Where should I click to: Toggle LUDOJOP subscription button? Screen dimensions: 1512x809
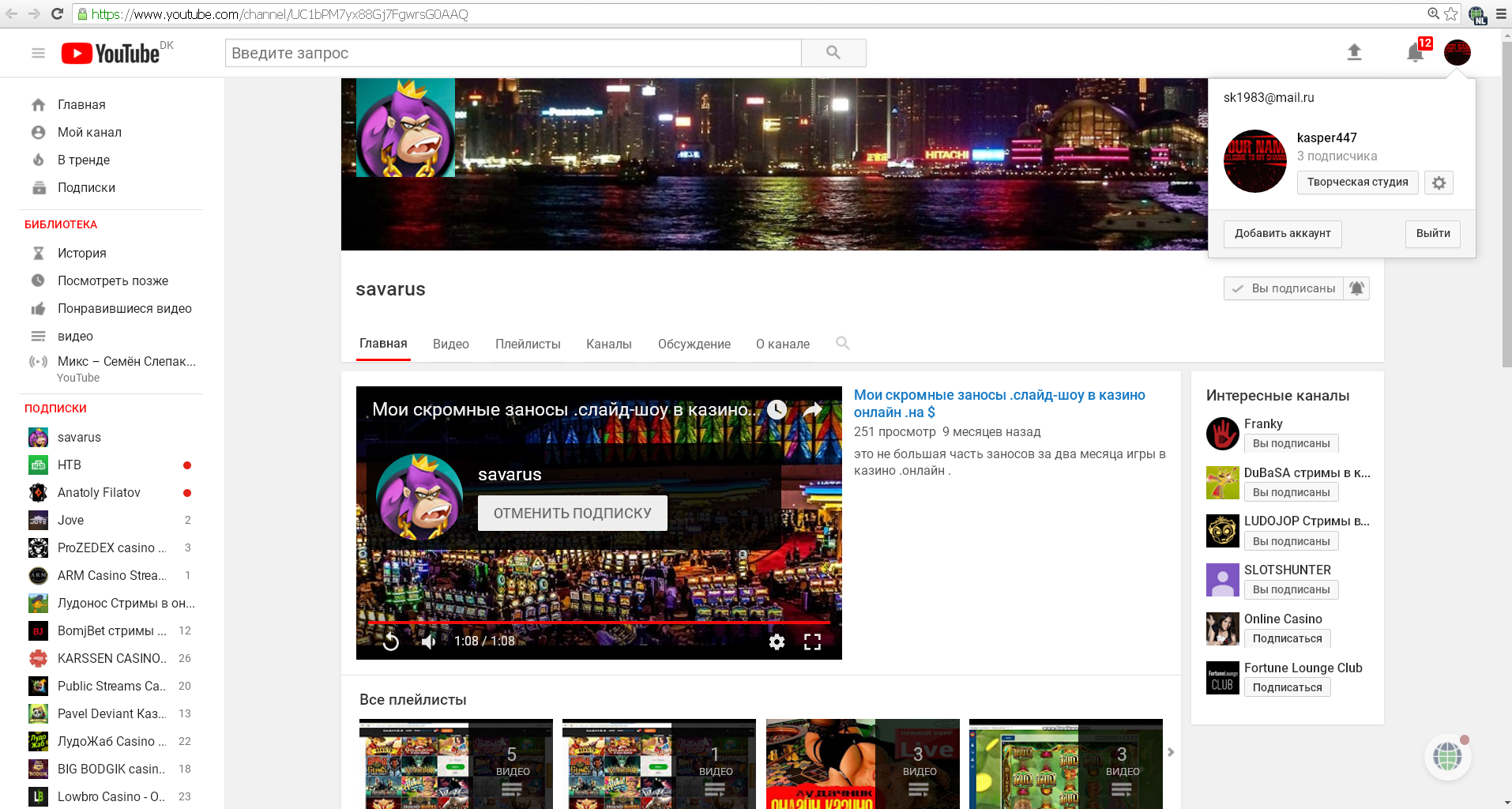click(1292, 541)
